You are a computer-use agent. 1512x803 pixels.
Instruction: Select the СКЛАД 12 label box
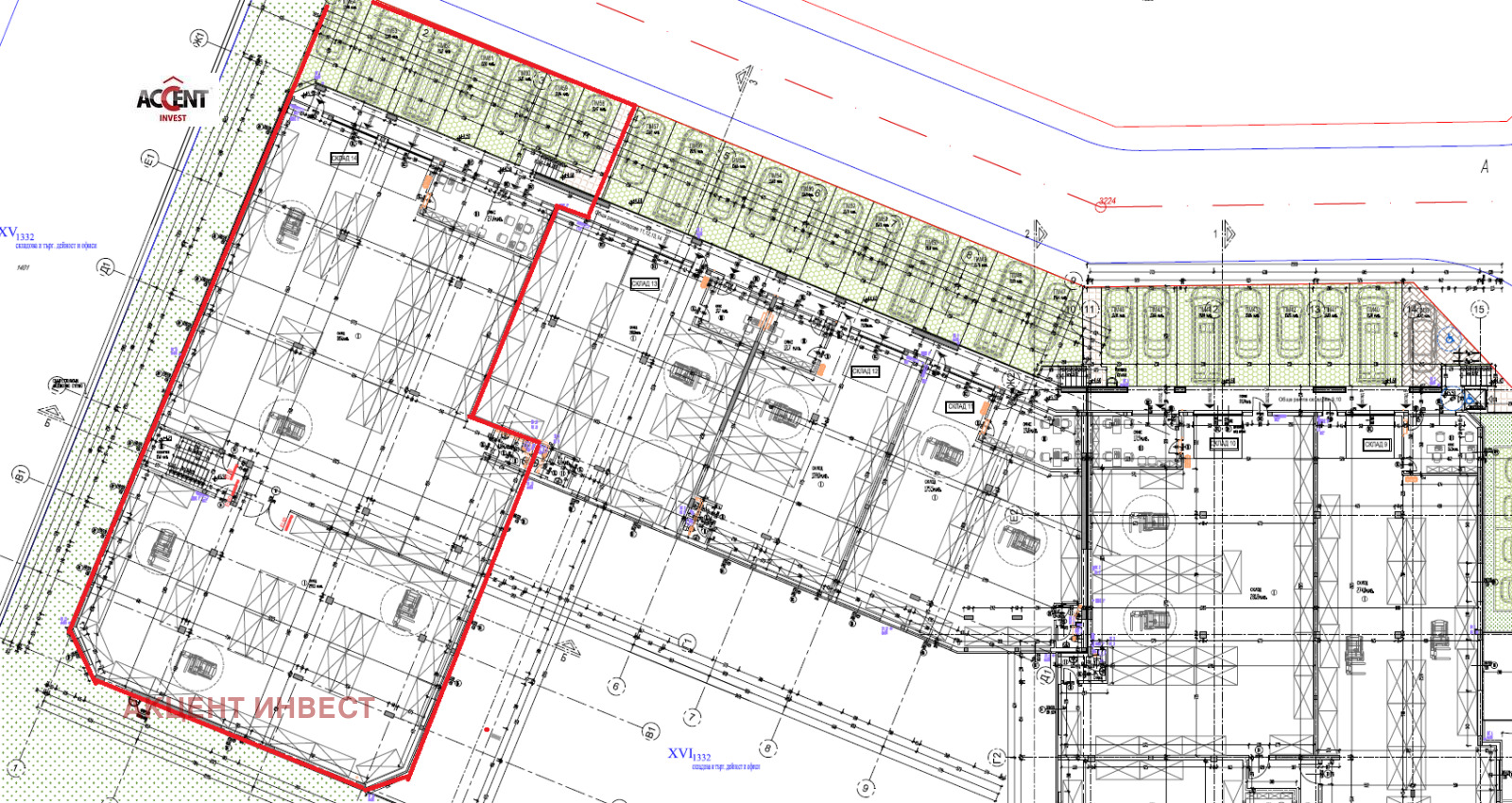865,372
